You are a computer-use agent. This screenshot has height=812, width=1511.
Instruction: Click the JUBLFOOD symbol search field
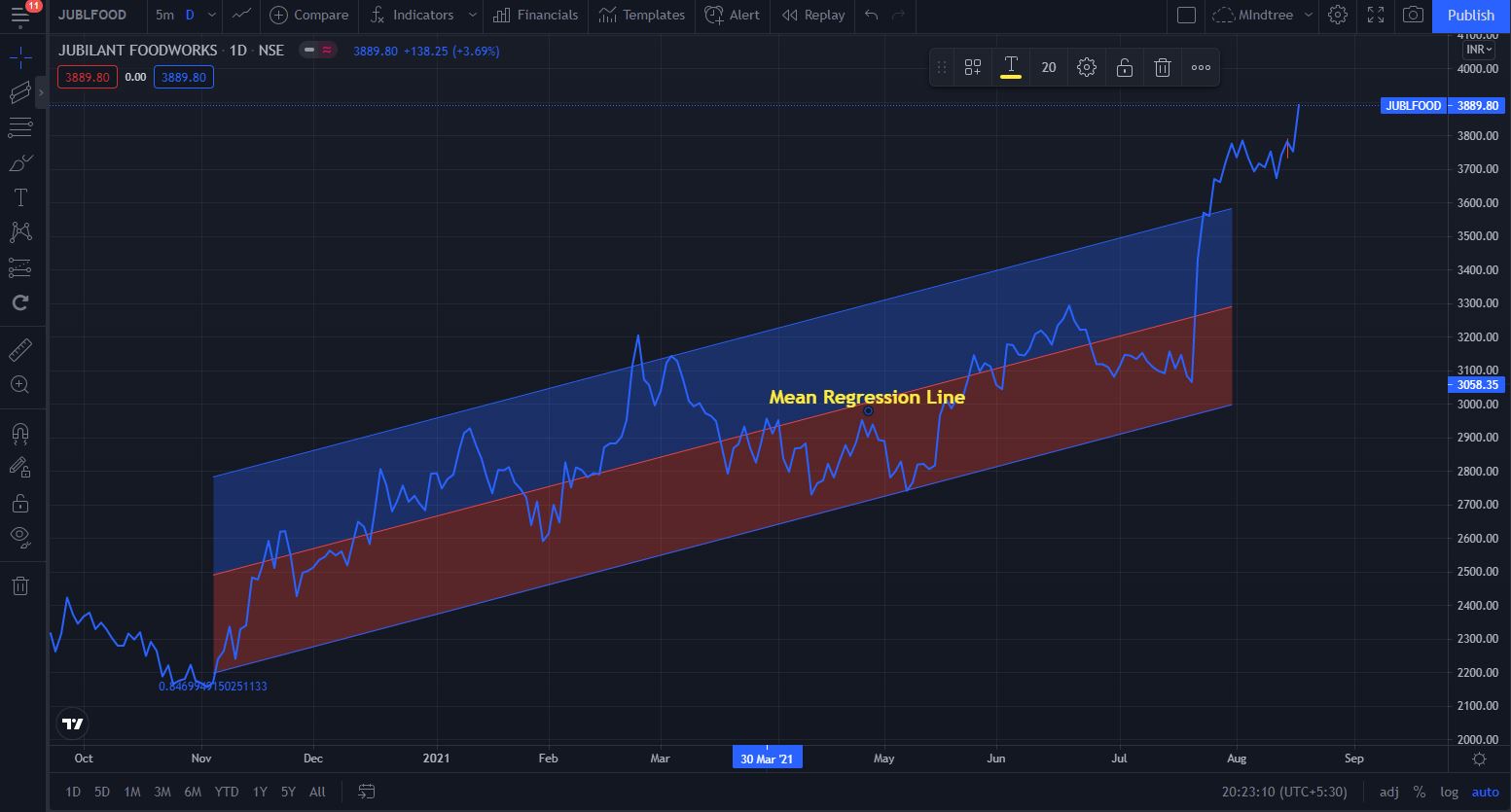(92, 15)
